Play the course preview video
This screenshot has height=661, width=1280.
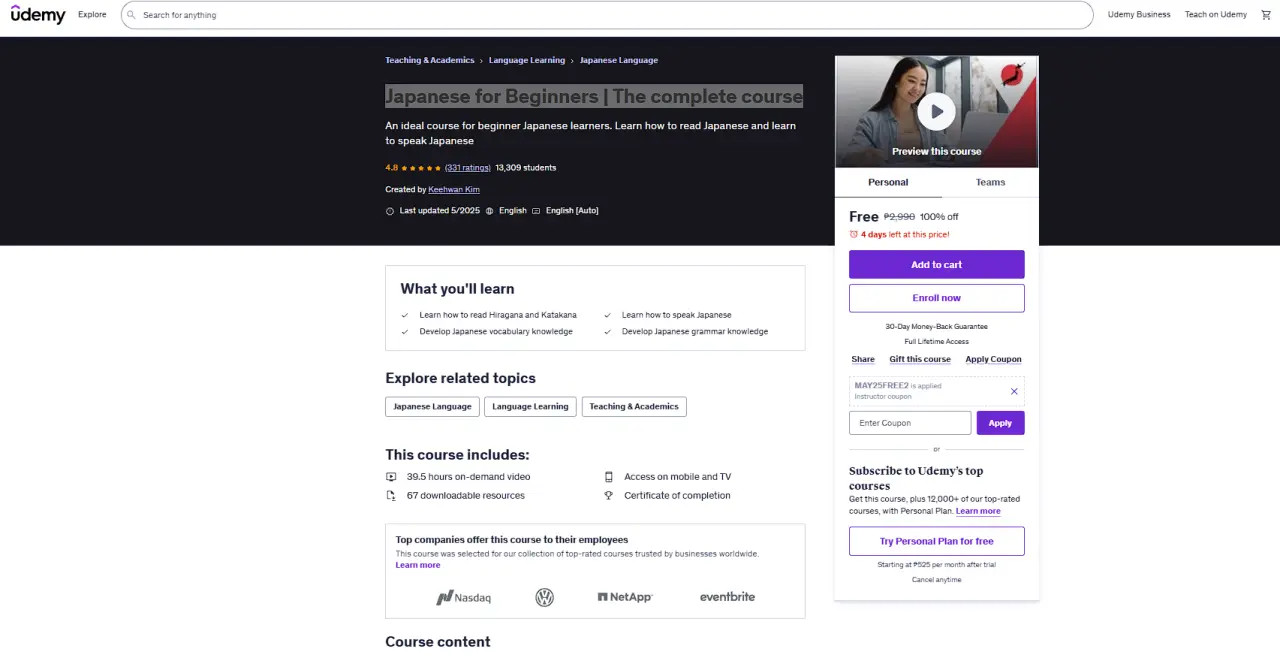click(936, 112)
